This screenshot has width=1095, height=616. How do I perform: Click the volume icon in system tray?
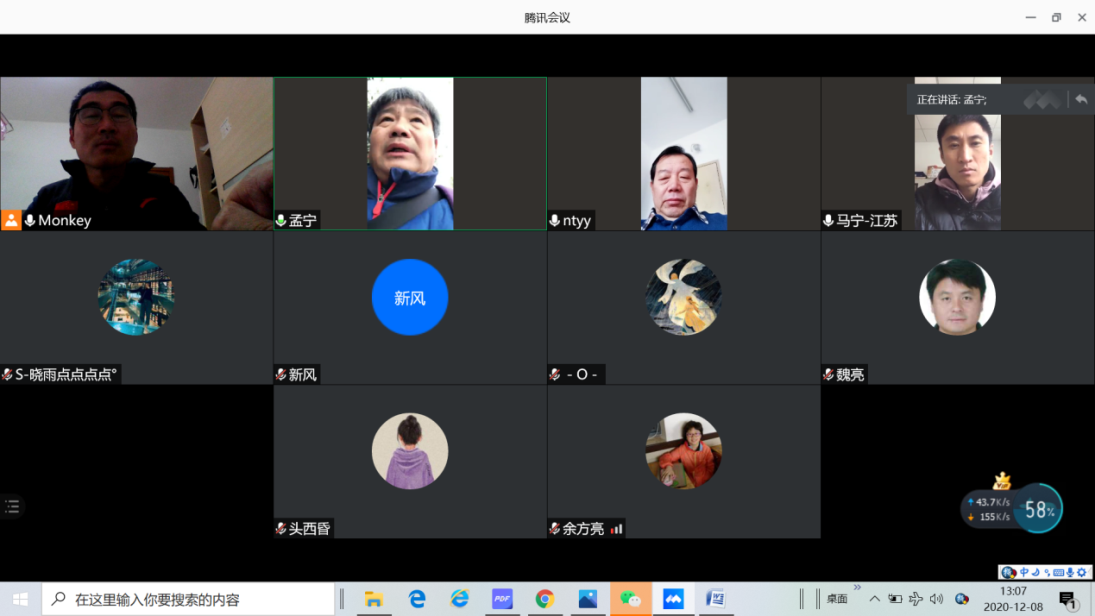[936, 599]
